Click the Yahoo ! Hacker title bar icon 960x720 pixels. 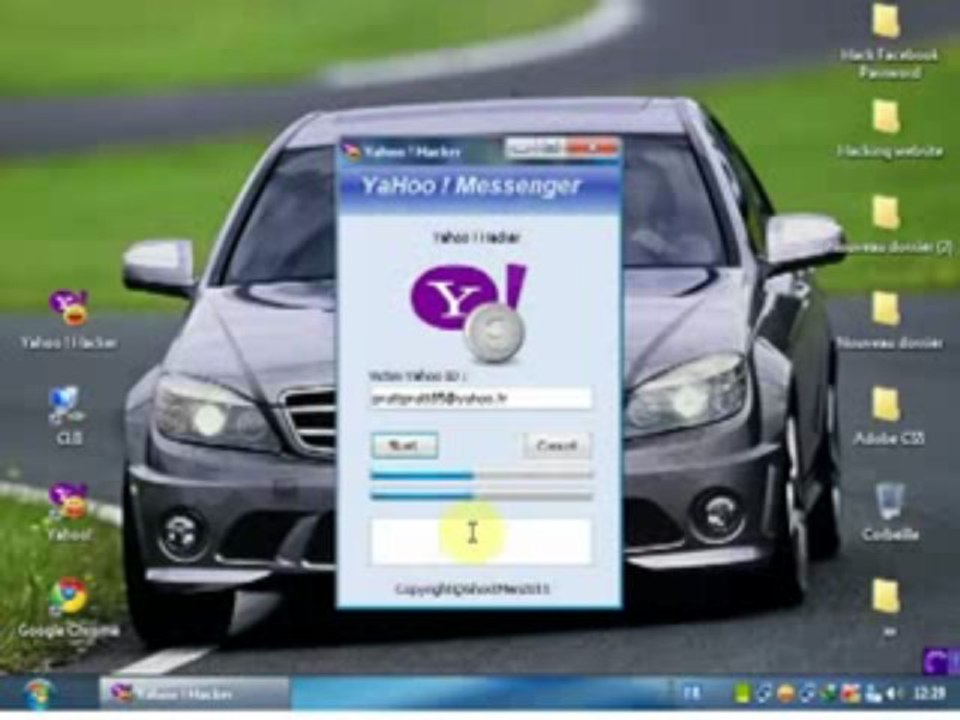pyautogui.click(x=351, y=151)
